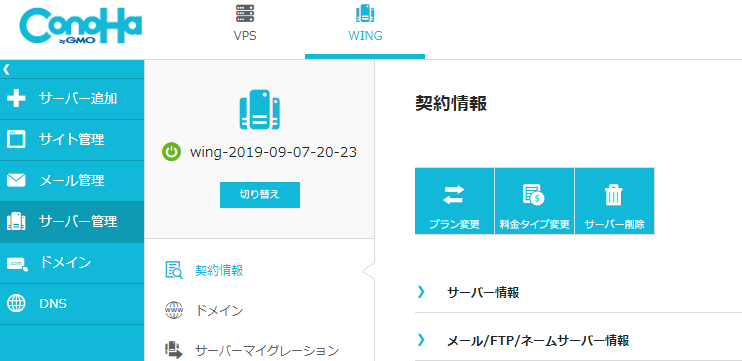Open メール管理 menu item
The image size is (742, 361).
(x=72, y=180)
